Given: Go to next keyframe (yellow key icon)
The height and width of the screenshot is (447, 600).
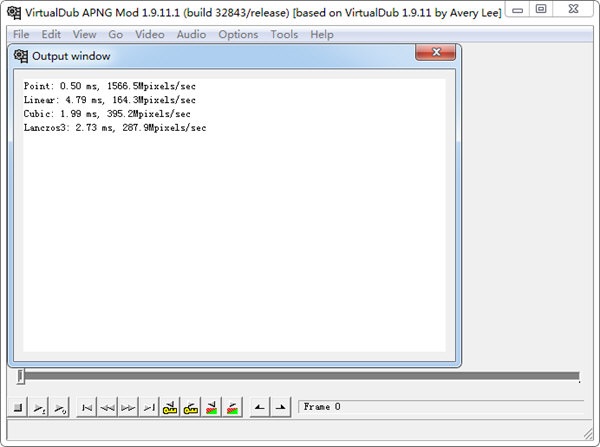Looking at the screenshot, I should click(191, 408).
